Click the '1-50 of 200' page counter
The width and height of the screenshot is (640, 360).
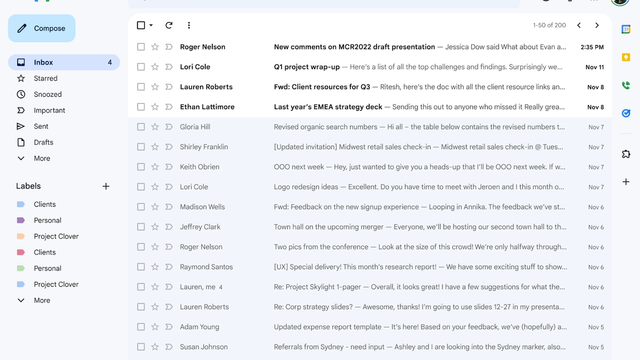[549, 25]
